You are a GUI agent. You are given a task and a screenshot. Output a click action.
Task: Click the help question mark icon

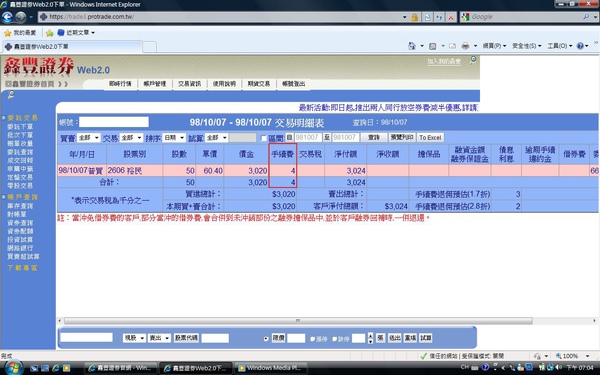pos(580,46)
